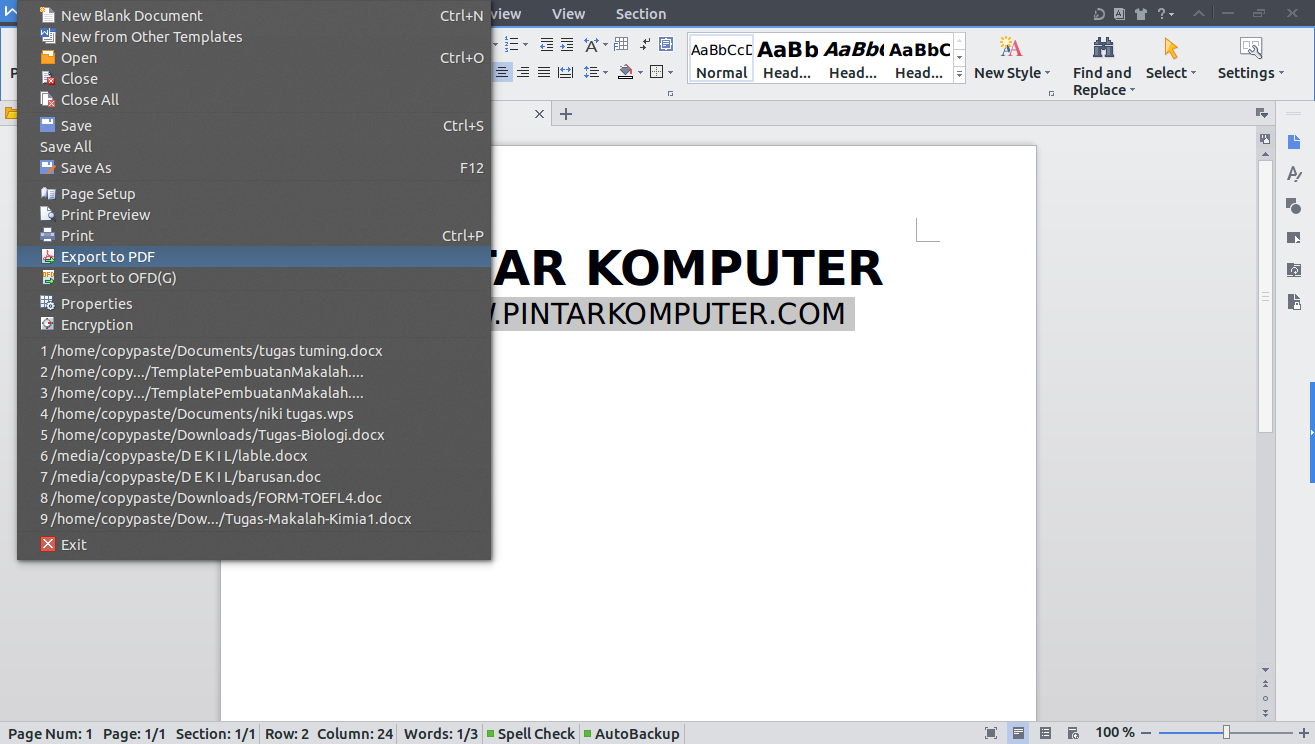This screenshot has width=1315, height=744.
Task: Select center alignment icon
Action: point(502,72)
